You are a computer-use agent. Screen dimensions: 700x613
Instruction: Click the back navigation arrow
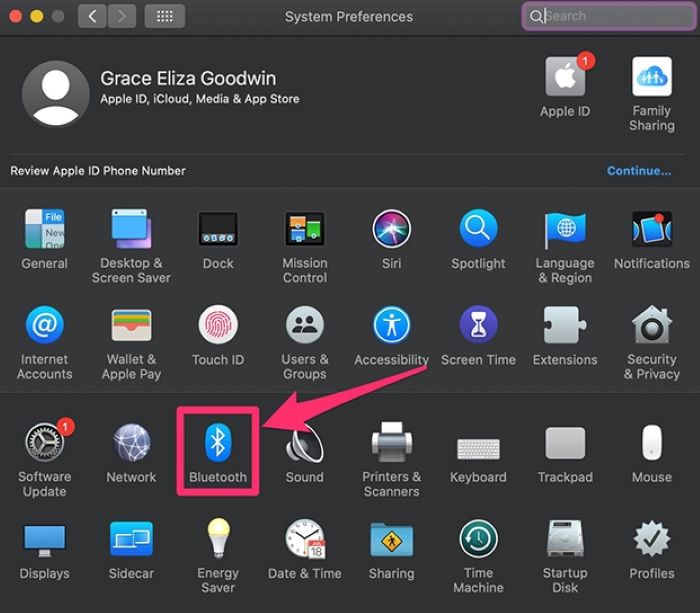(92, 16)
